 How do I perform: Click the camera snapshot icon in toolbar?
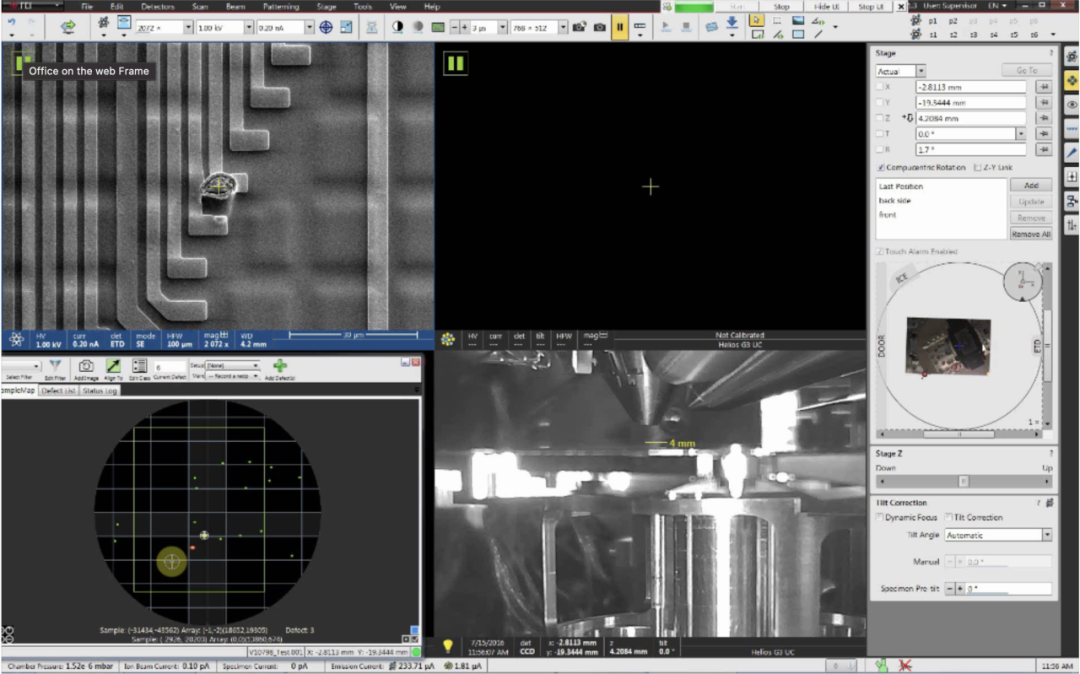(599, 27)
